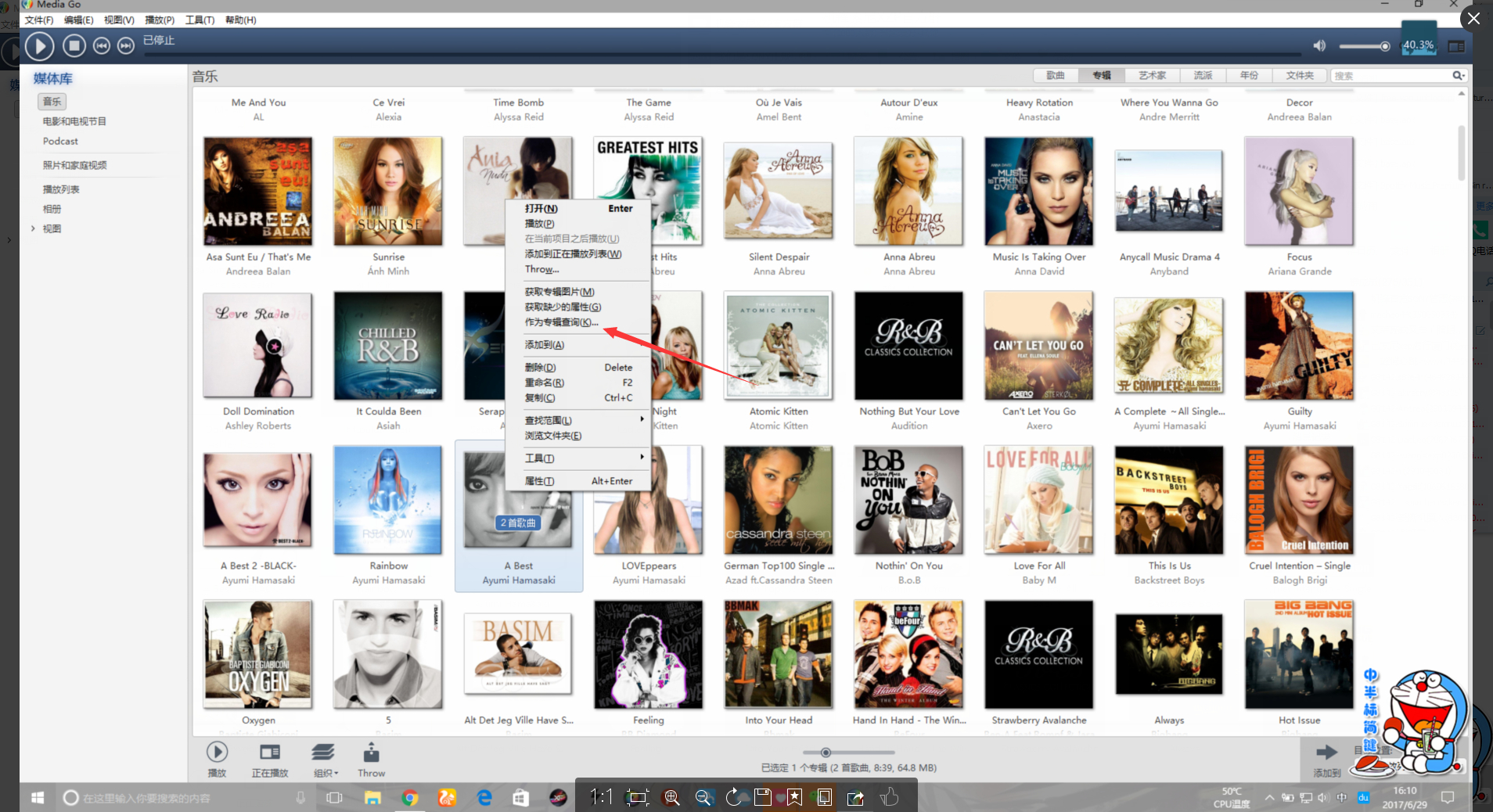
Task: Select Podcast in the sidebar
Action: click(x=60, y=142)
